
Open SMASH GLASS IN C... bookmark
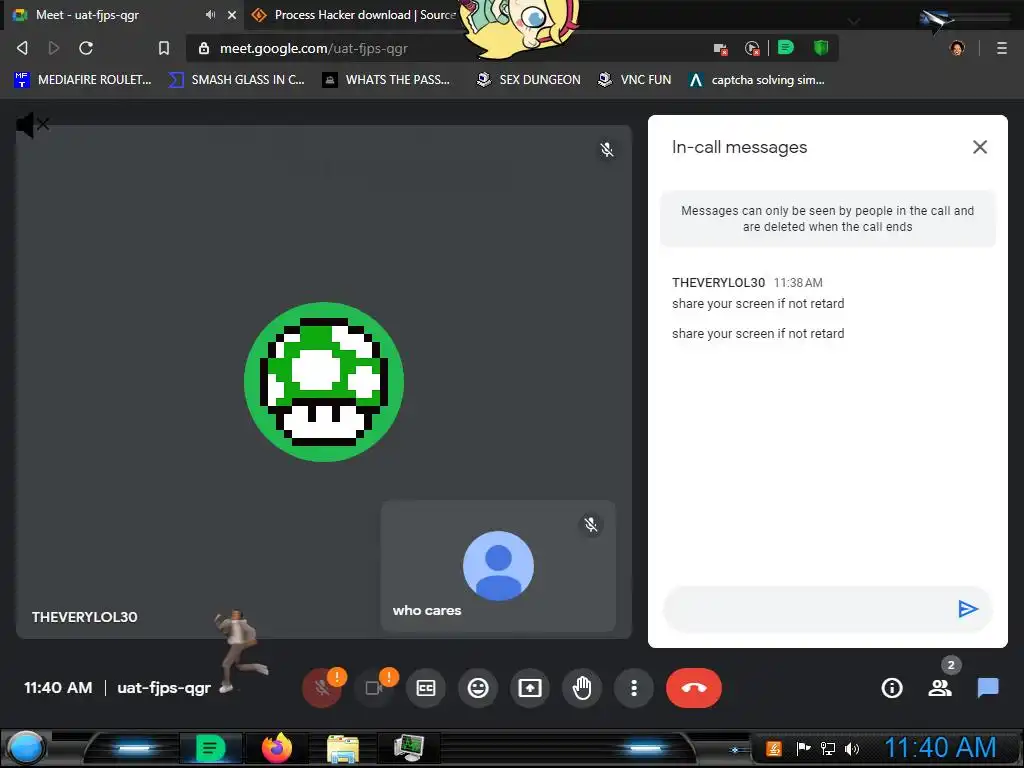[x=236, y=80]
